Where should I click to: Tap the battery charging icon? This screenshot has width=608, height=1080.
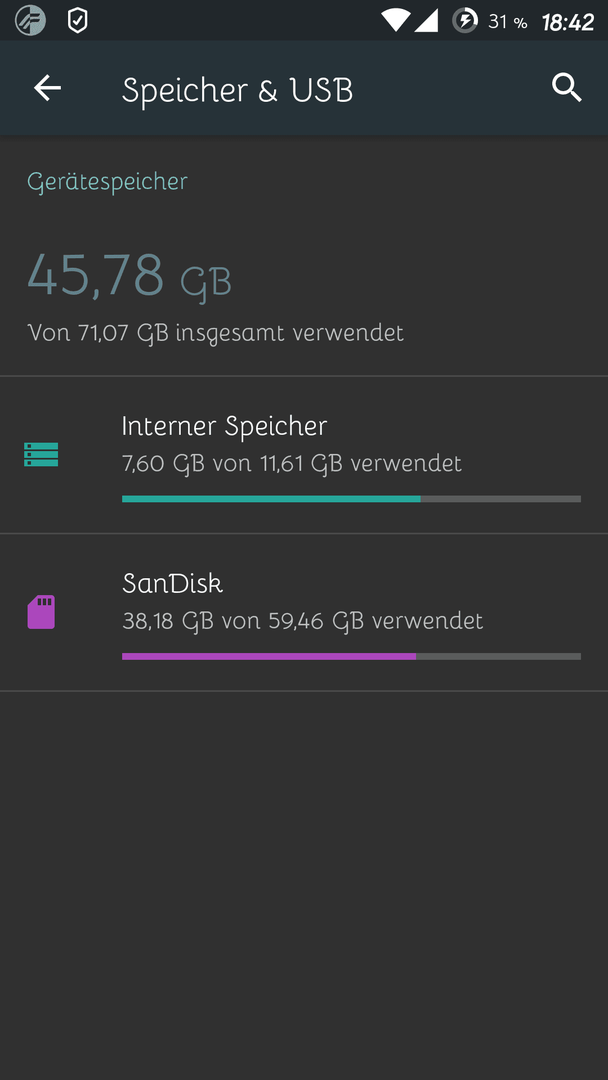point(465,21)
